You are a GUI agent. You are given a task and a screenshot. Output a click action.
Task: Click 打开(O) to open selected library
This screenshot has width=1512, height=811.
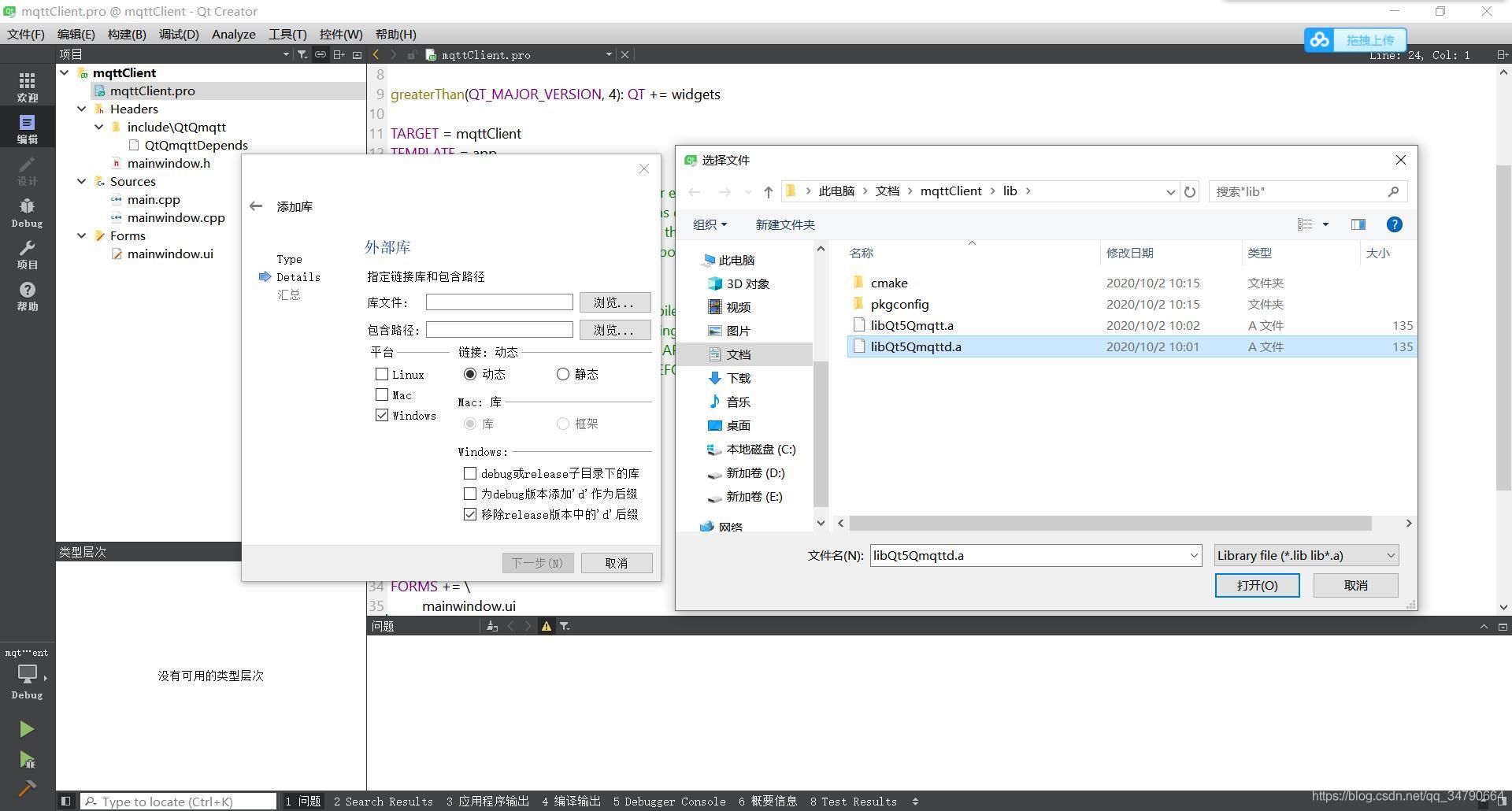1257,585
